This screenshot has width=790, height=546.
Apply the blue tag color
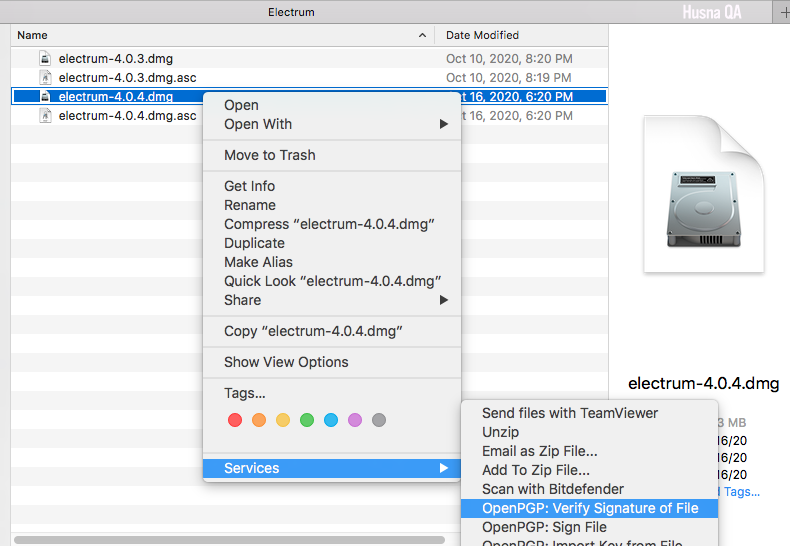pyautogui.click(x=331, y=420)
